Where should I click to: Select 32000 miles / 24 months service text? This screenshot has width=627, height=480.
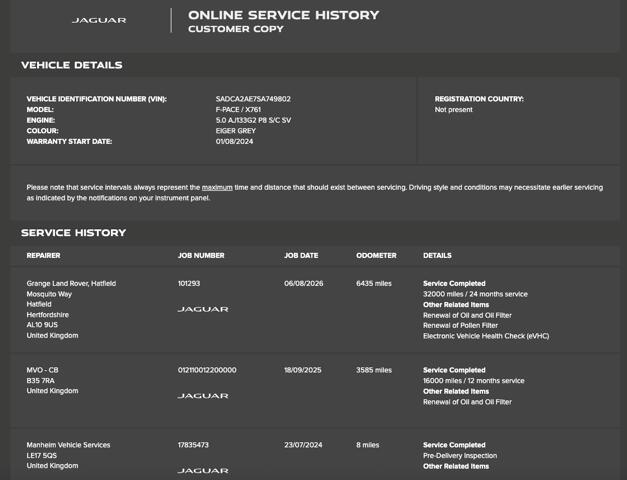[475, 294]
